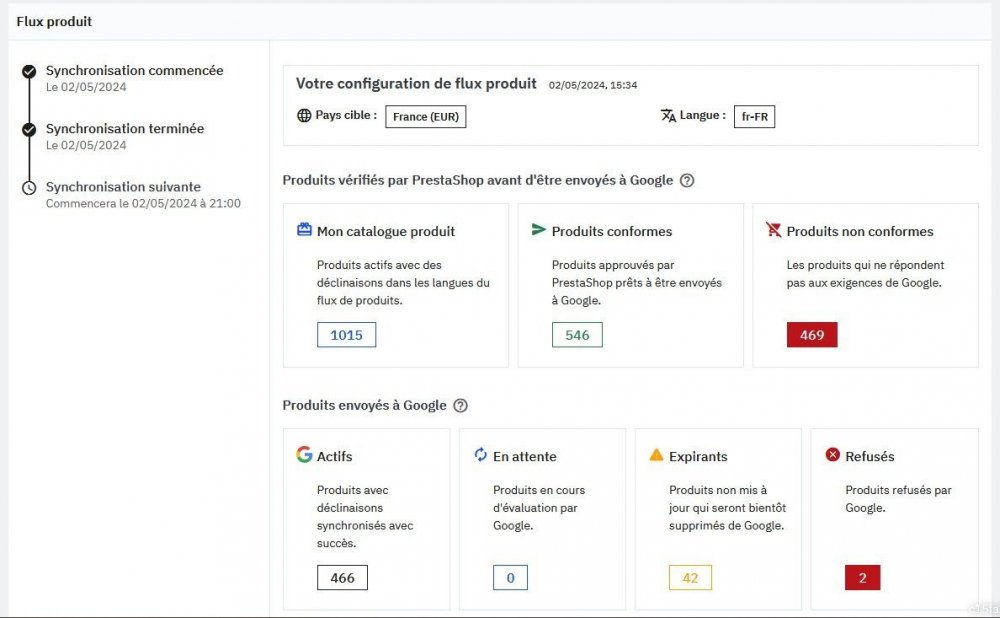Select the Flux produit panel header

pyautogui.click(x=54, y=21)
